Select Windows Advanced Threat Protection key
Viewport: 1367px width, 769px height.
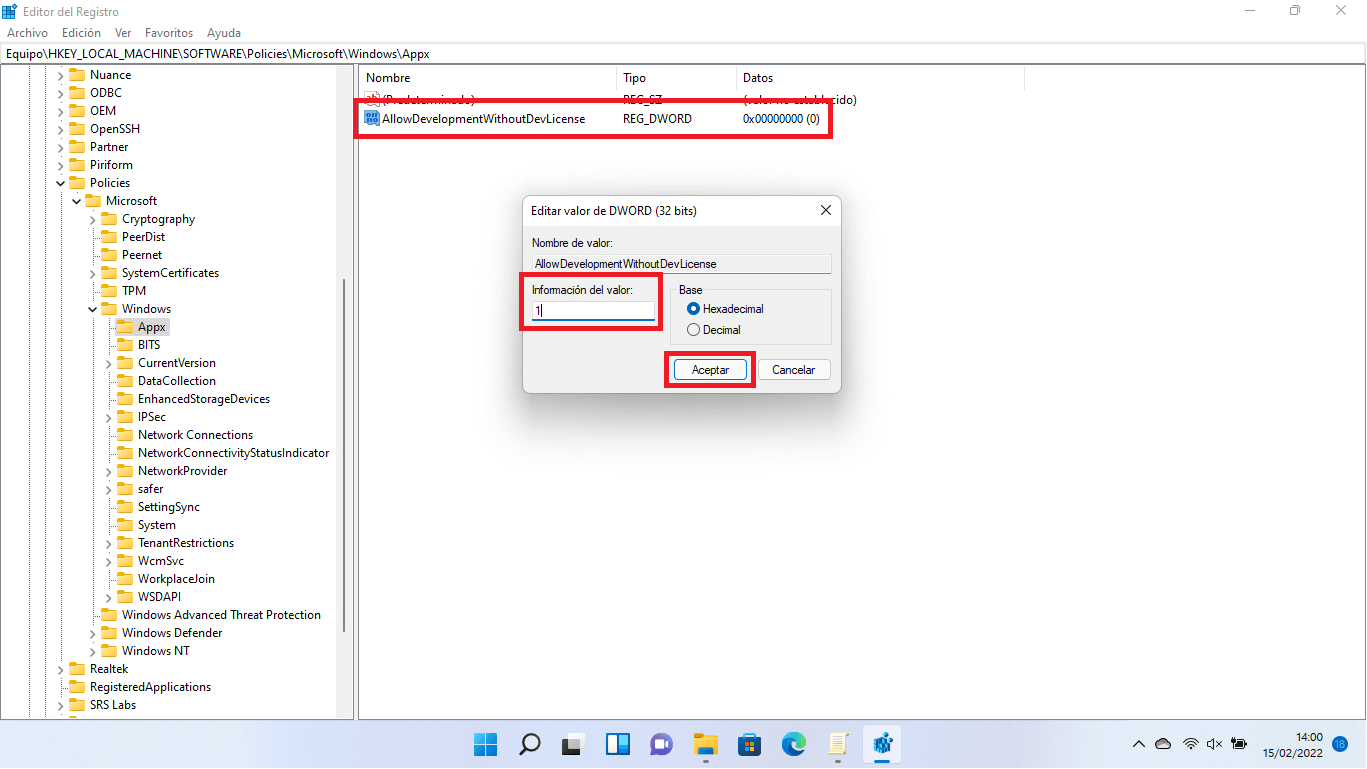(221, 615)
